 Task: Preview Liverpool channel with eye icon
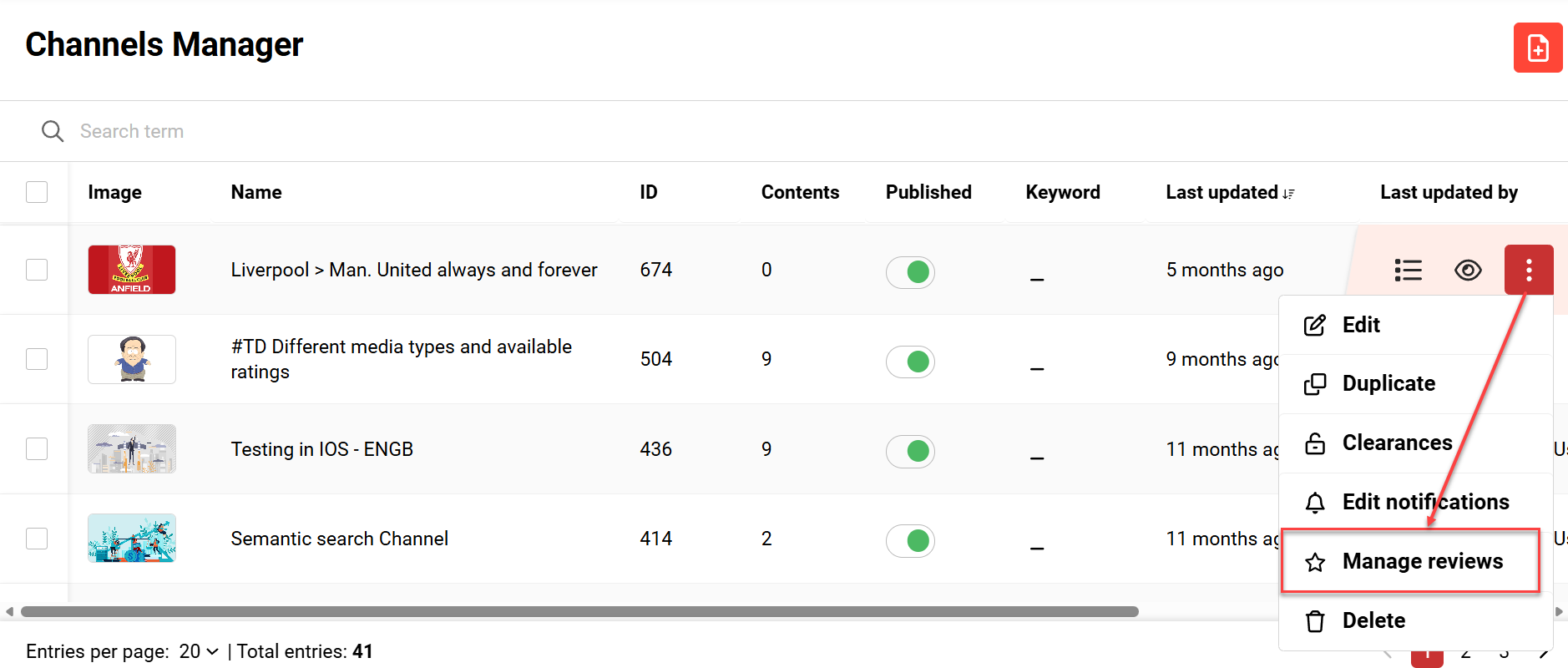click(x=1468, y=270)
